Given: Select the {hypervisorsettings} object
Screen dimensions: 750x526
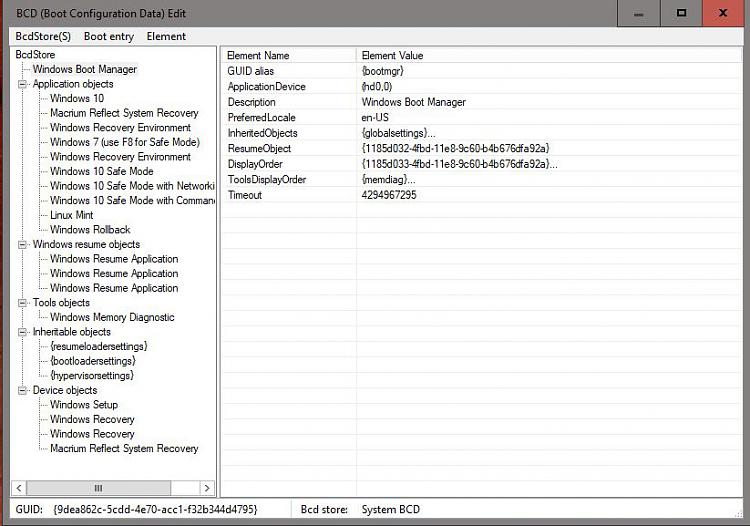Looking at the screenshot, I should coord(92,375).
